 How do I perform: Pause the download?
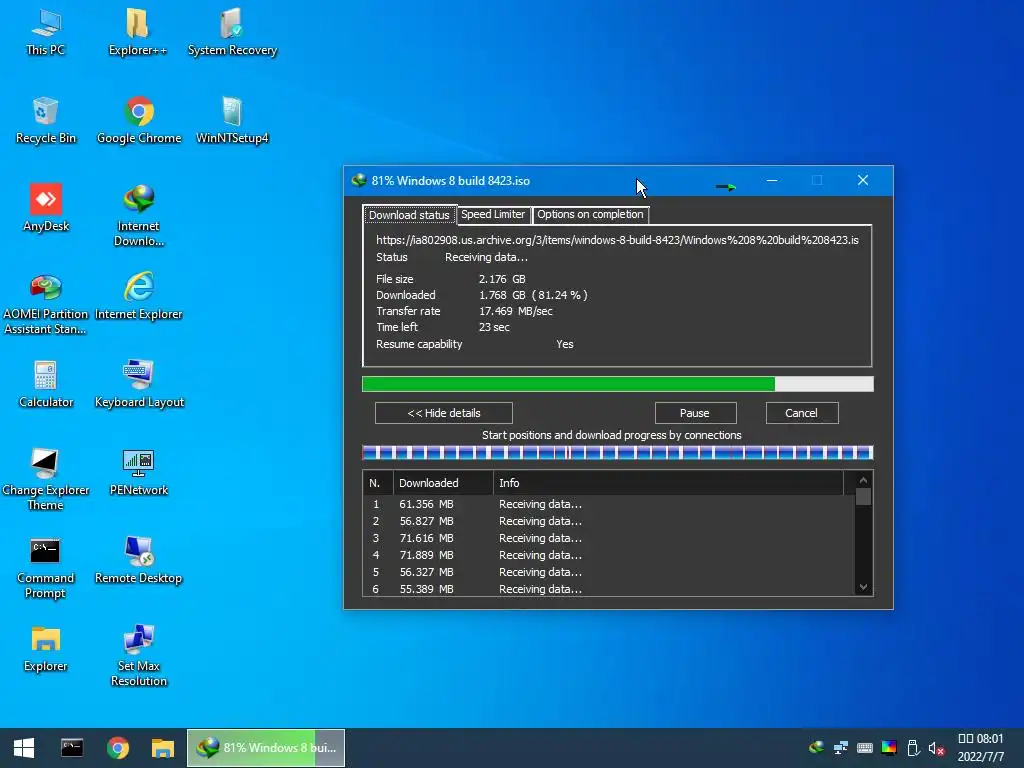point(695,413)
